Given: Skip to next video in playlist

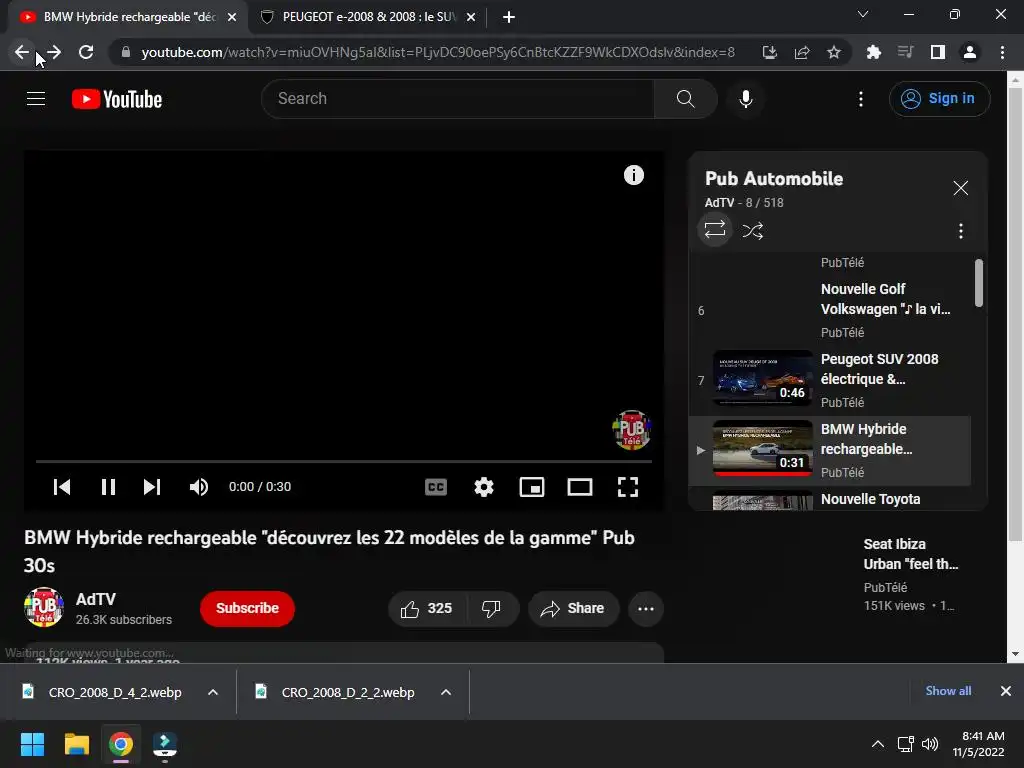Looking at the screenshot, I should coord(152,487).
